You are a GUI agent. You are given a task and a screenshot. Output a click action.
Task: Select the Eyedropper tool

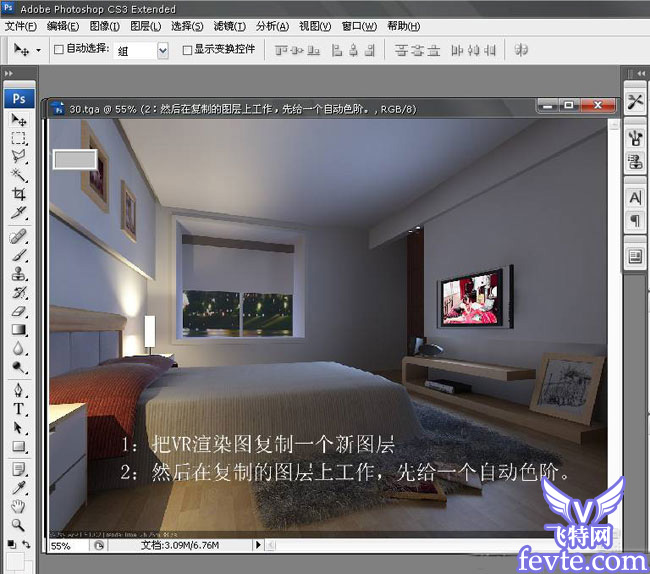tap(18, 488)
